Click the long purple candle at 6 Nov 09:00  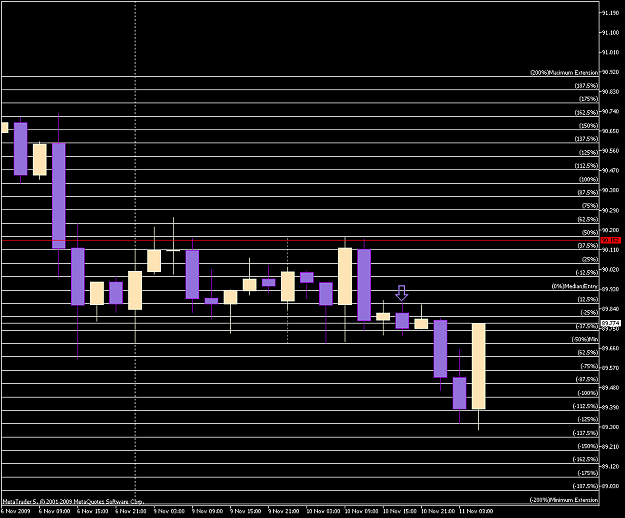click(59, 195)
